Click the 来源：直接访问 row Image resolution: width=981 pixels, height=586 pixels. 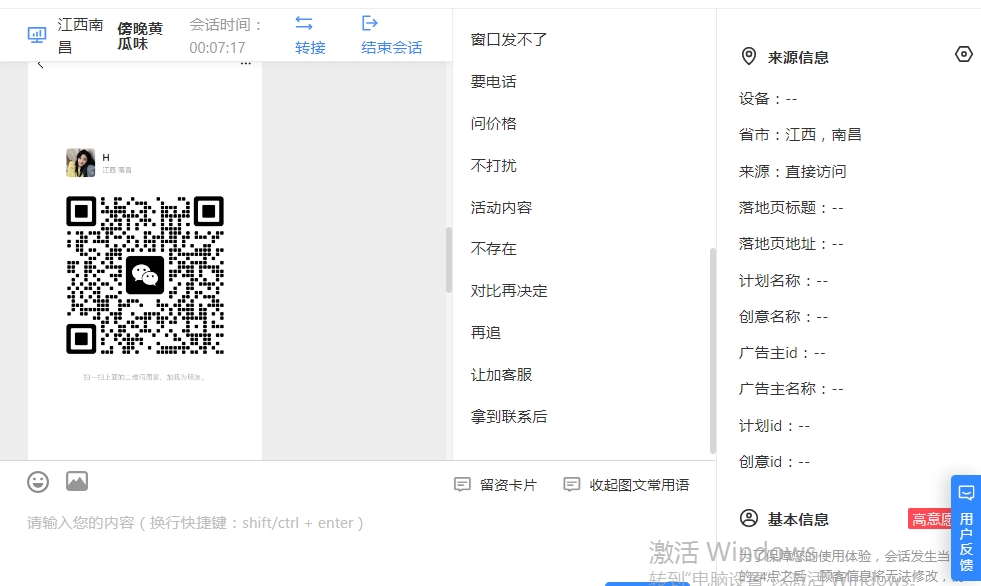click(792, 171)
